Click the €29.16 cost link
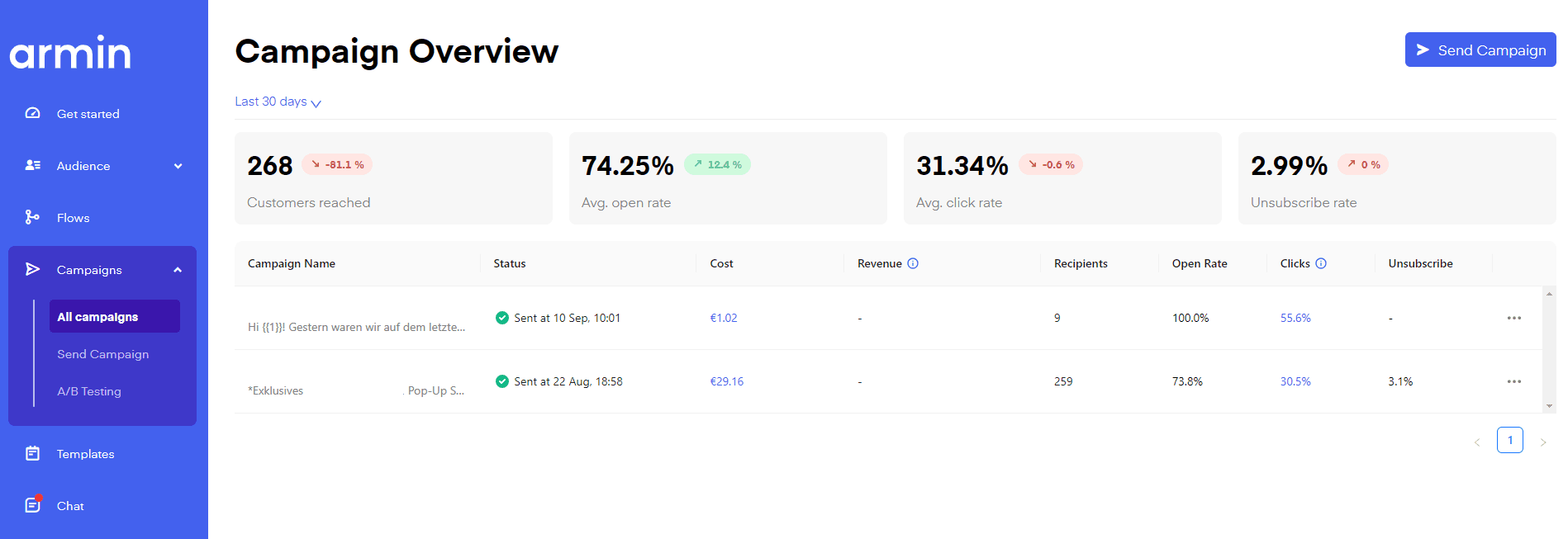This screenshot has height=539, width=1568. pyautogui.click(x=726, y=381)
